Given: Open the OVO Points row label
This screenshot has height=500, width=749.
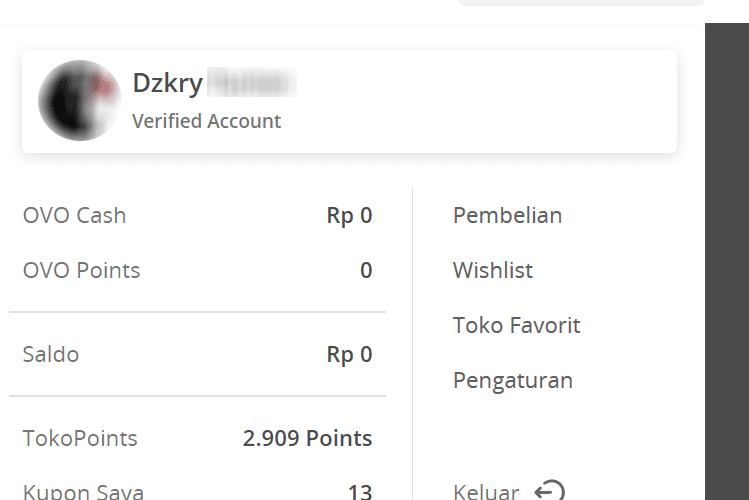Looking at the screenshot, I should click(82, 270).
